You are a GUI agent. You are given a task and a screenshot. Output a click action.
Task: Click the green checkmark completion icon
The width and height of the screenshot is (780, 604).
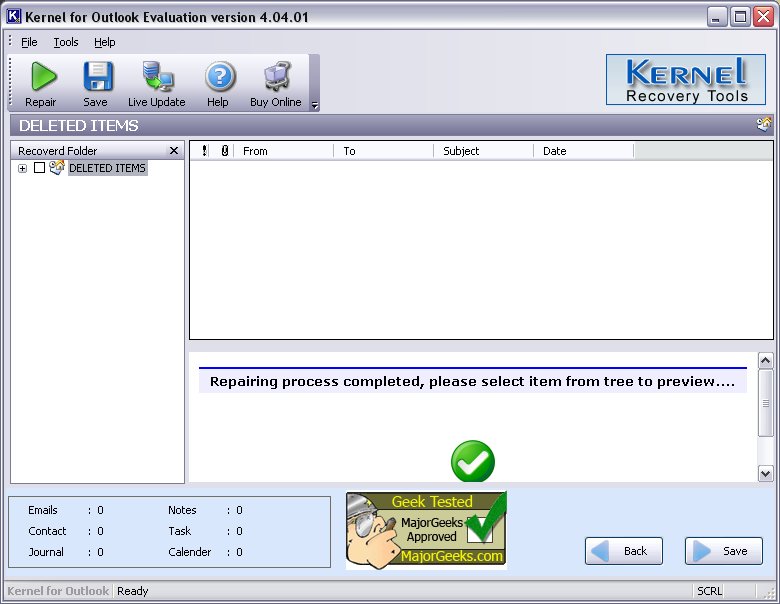pos(473,461)
